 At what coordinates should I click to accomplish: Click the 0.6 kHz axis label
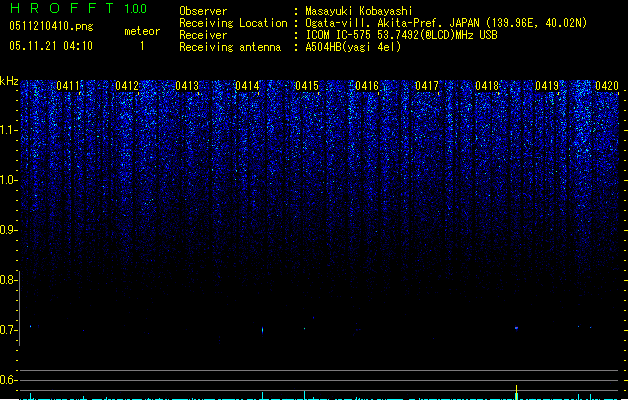(8, 380)
